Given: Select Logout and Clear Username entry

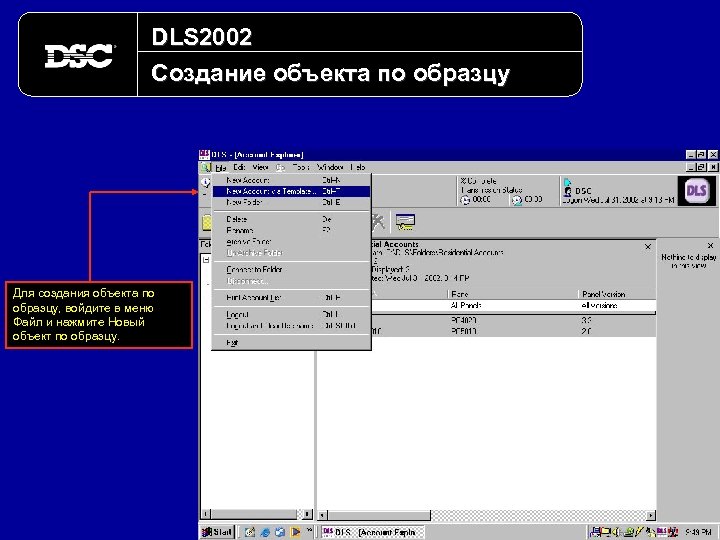Looking at the screenshot, I should [x=291, y=326].
